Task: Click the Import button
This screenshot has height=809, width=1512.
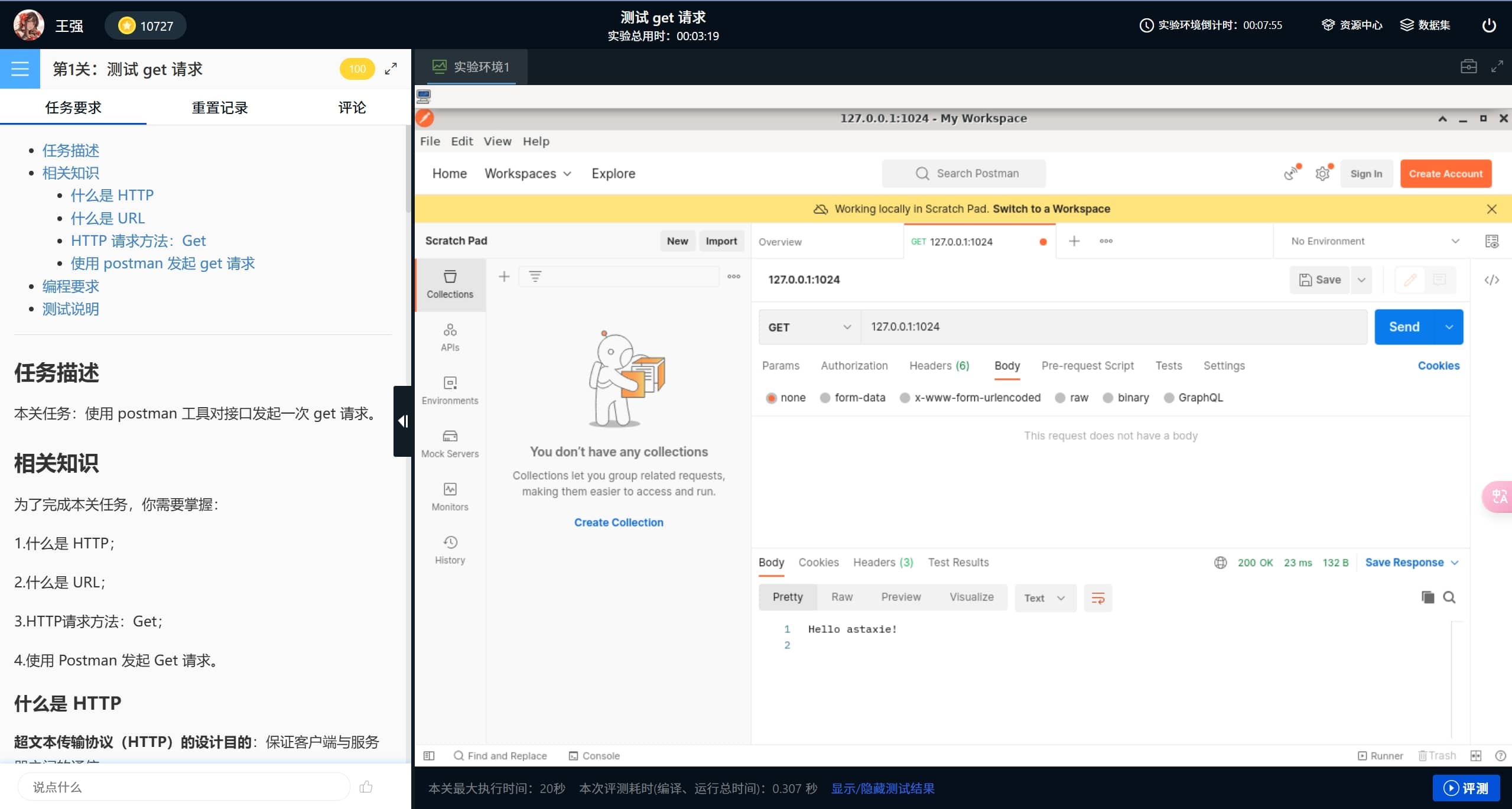Action: tap(721, 241)
